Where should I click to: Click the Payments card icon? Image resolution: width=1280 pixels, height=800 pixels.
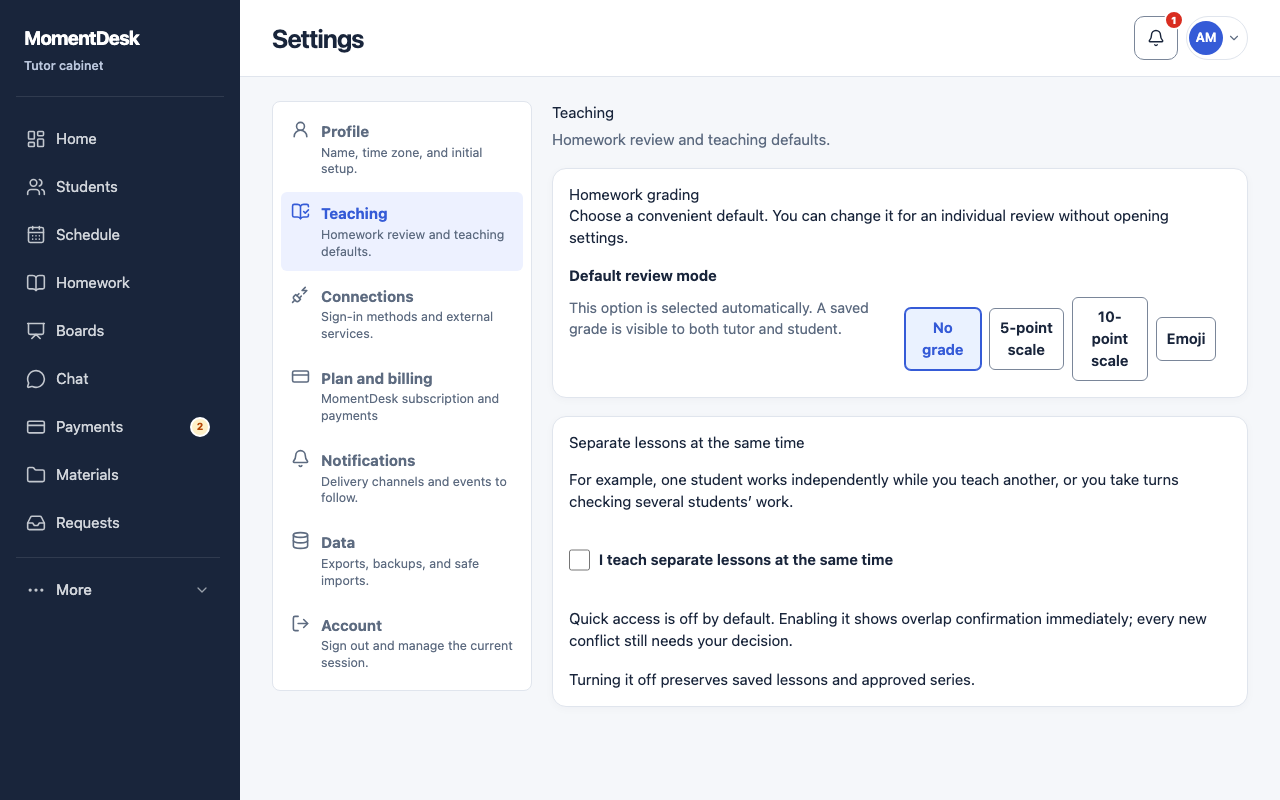point(36,427)
